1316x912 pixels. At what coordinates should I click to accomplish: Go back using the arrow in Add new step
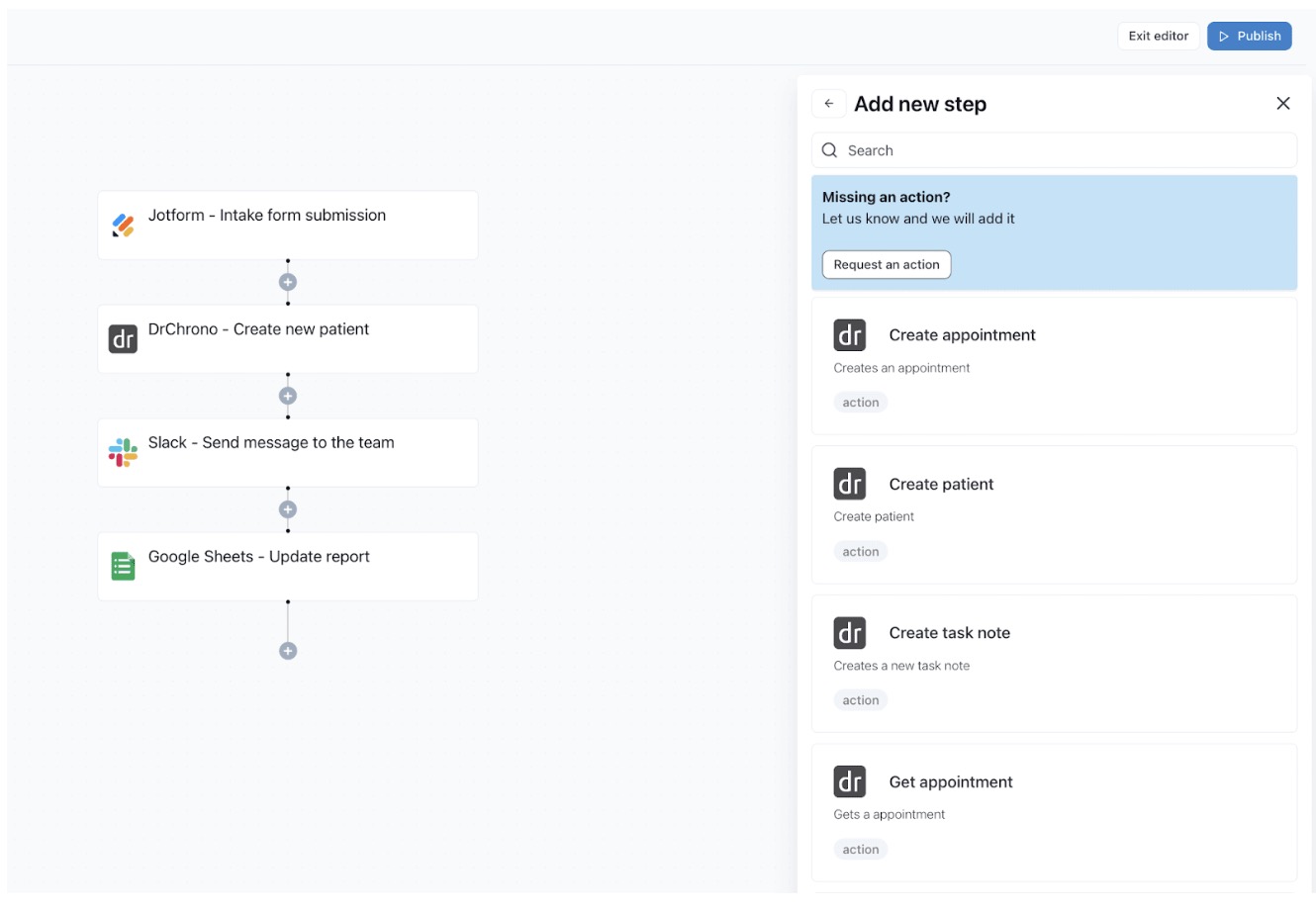tap(828, 103)
